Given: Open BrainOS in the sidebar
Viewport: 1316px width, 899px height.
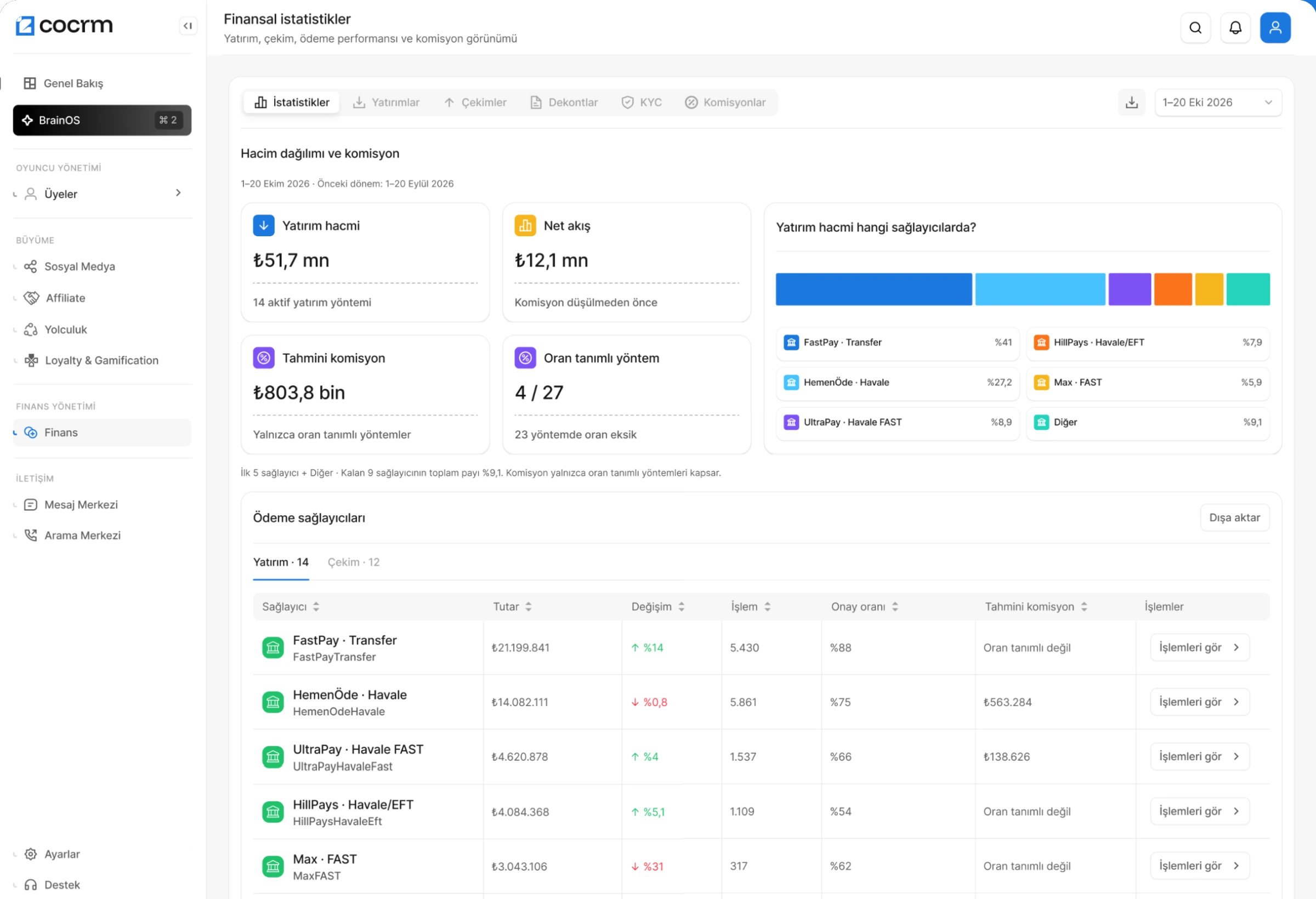Looking at the screenshot, I should point(102,120).
